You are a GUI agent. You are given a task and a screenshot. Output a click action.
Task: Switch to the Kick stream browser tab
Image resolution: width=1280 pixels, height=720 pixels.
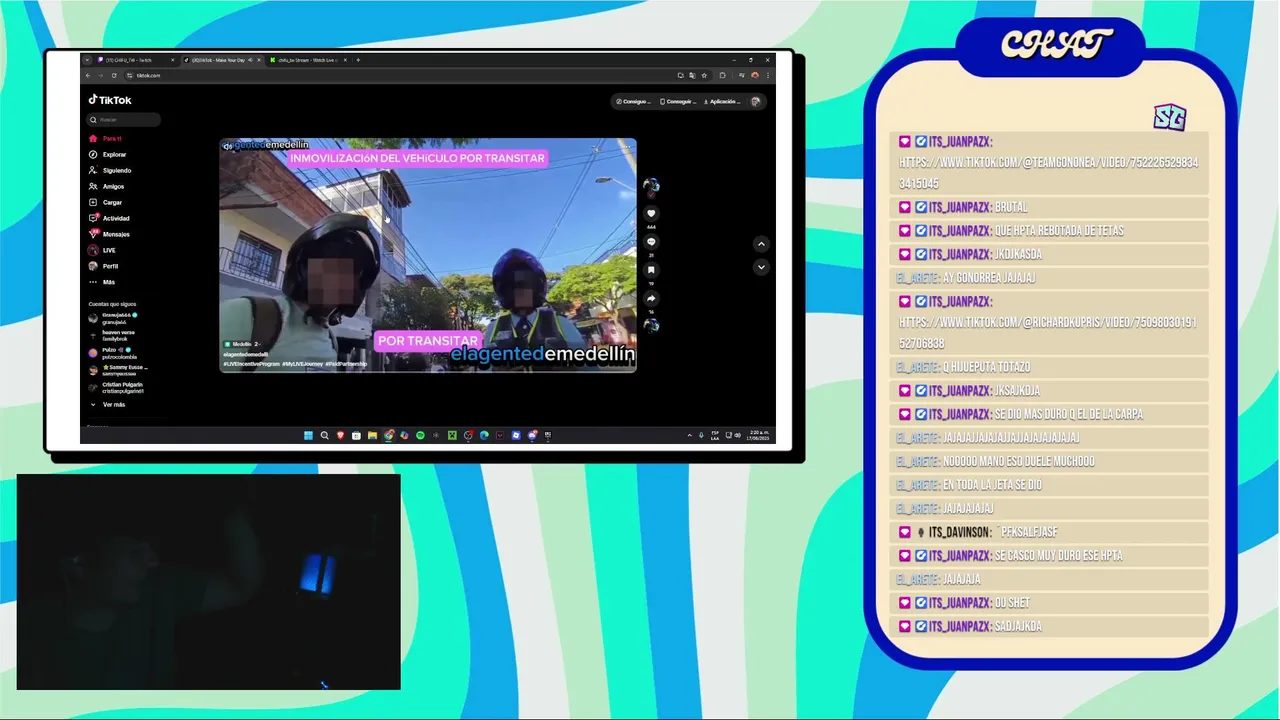(x=309, y=60)
